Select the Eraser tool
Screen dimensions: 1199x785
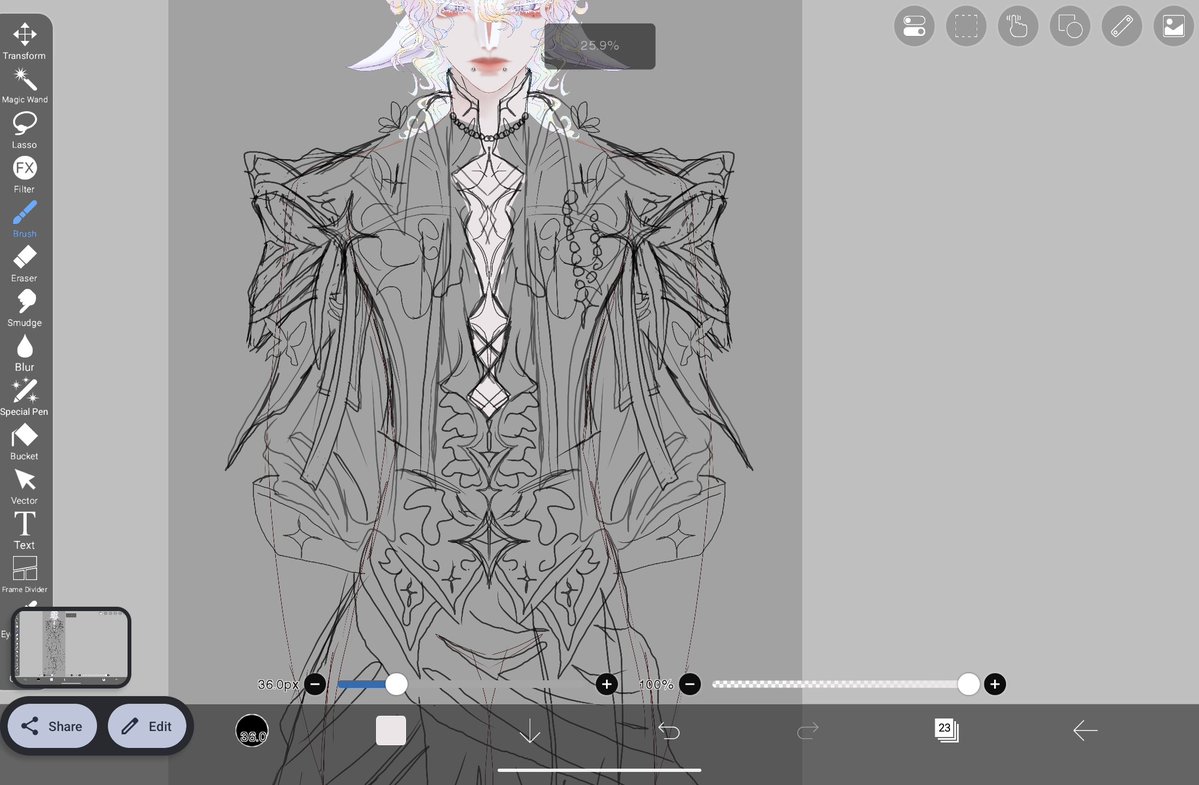(x=24, y=264)
